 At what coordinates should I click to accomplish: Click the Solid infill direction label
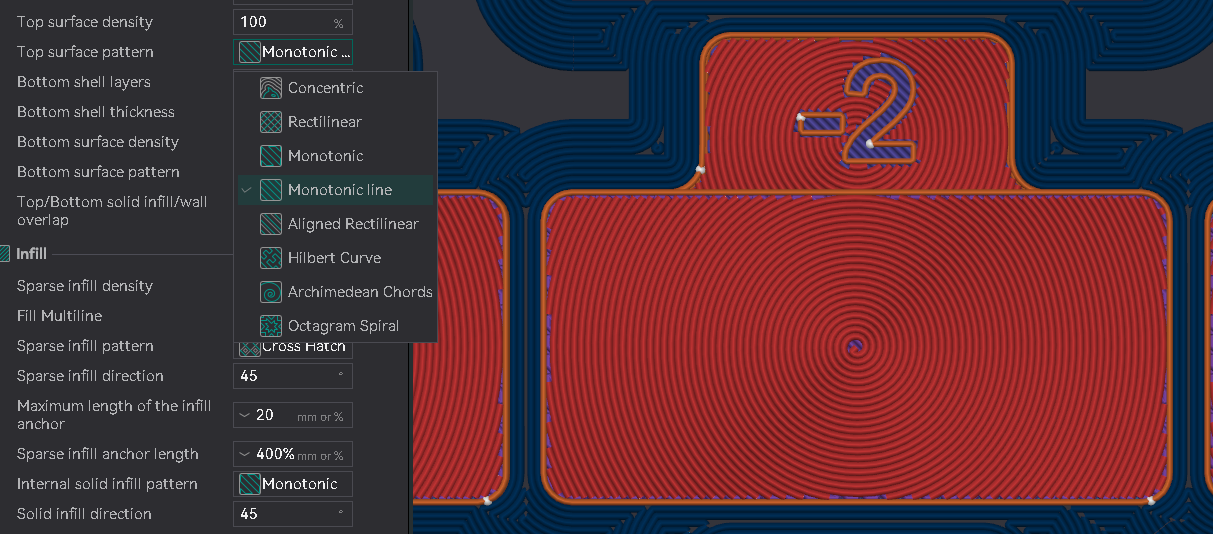[x=84, y=514]
